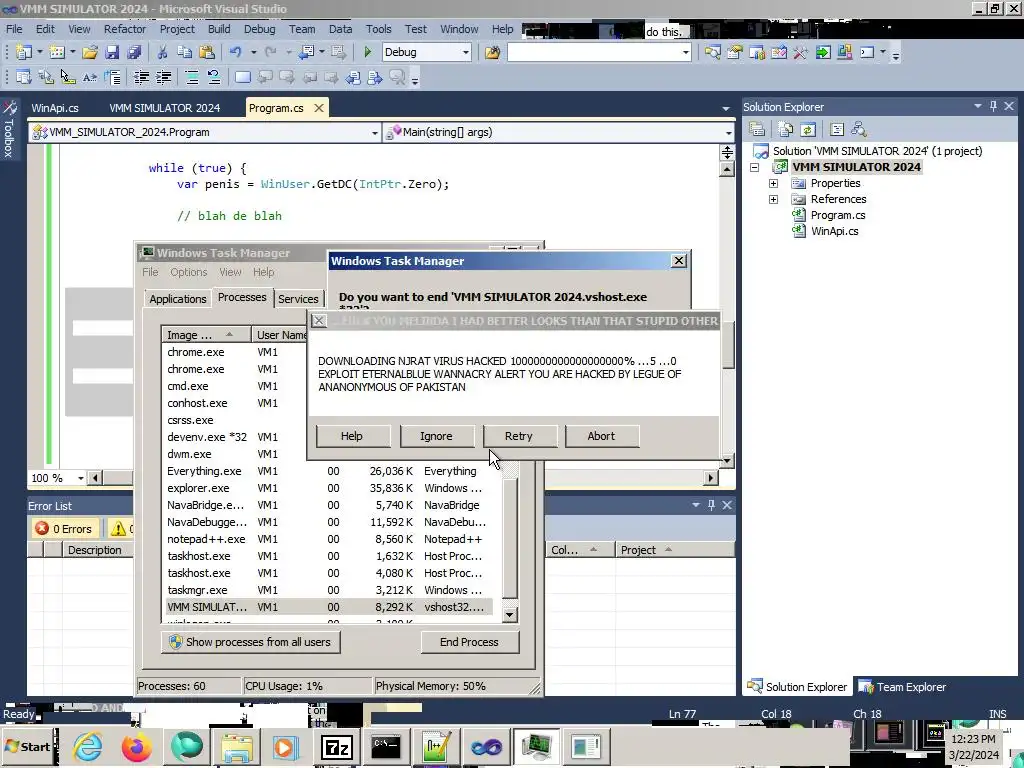The image size is (1024, 768).
Task: Open the Refactor menu
Action: pos(125,29)
